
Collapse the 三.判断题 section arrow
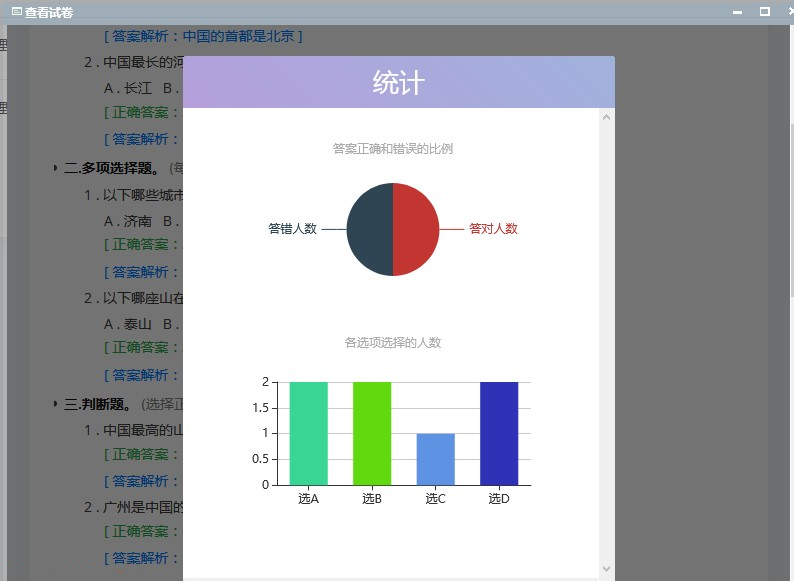55,404
